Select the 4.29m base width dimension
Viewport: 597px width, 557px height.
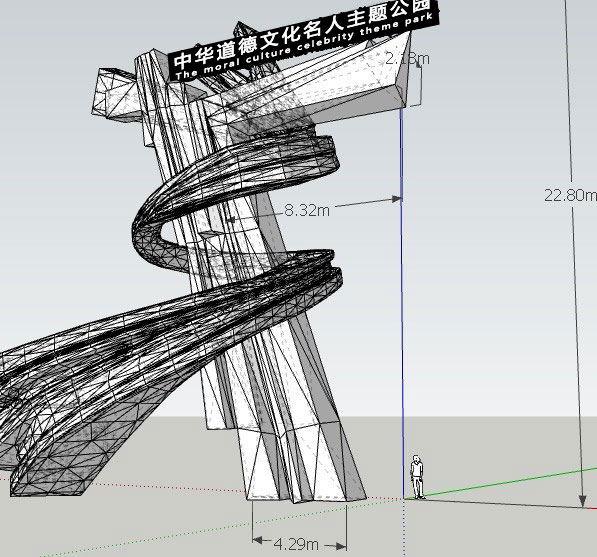(x=296, y=544)
